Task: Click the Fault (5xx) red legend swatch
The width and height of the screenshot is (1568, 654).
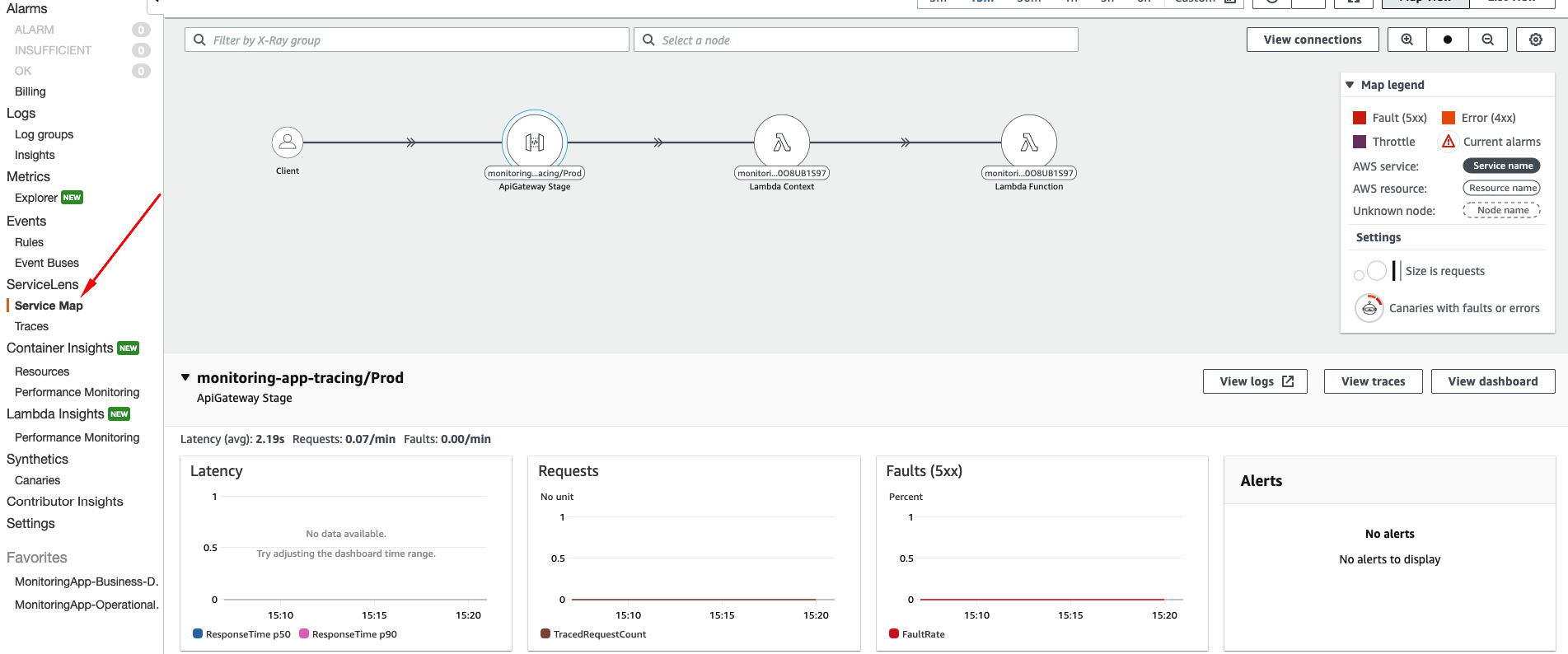Action: 1360,118
